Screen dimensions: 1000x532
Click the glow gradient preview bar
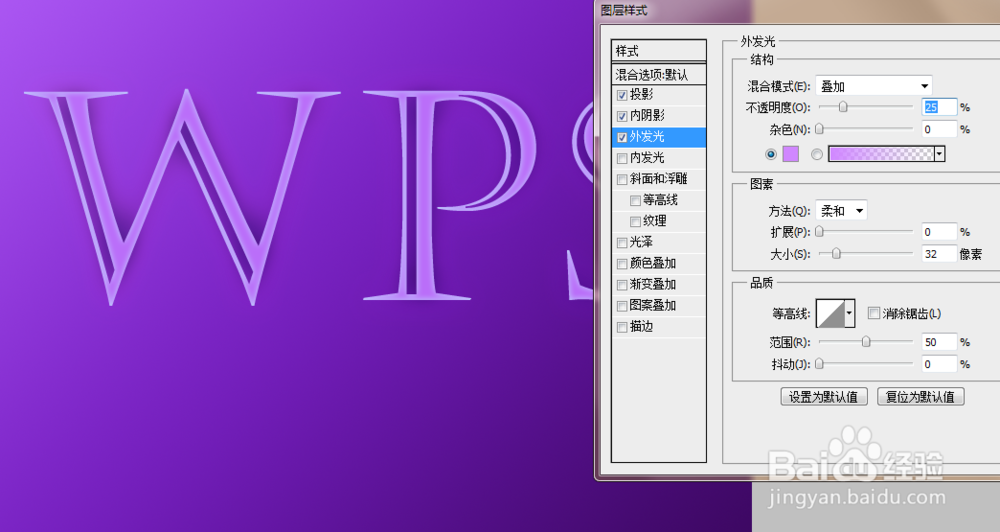pyautogui.click(x=881, y=154)
